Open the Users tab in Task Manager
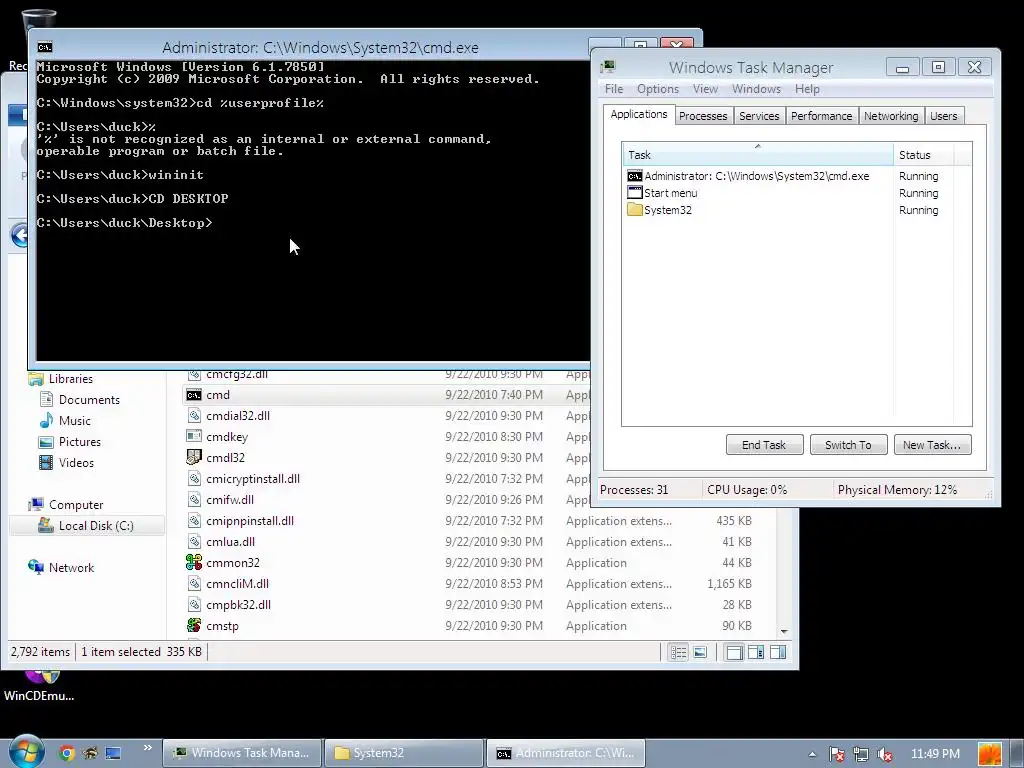This screenshot has height=768, width=1024. 944,116
